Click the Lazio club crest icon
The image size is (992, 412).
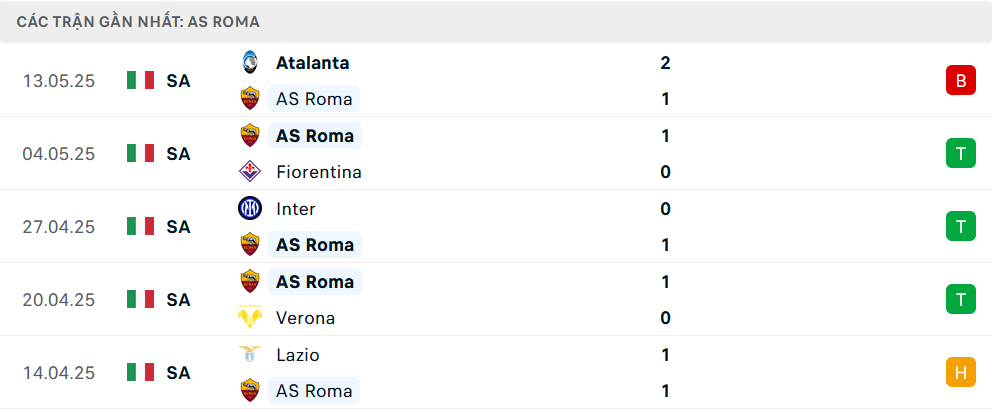(249, 354)
